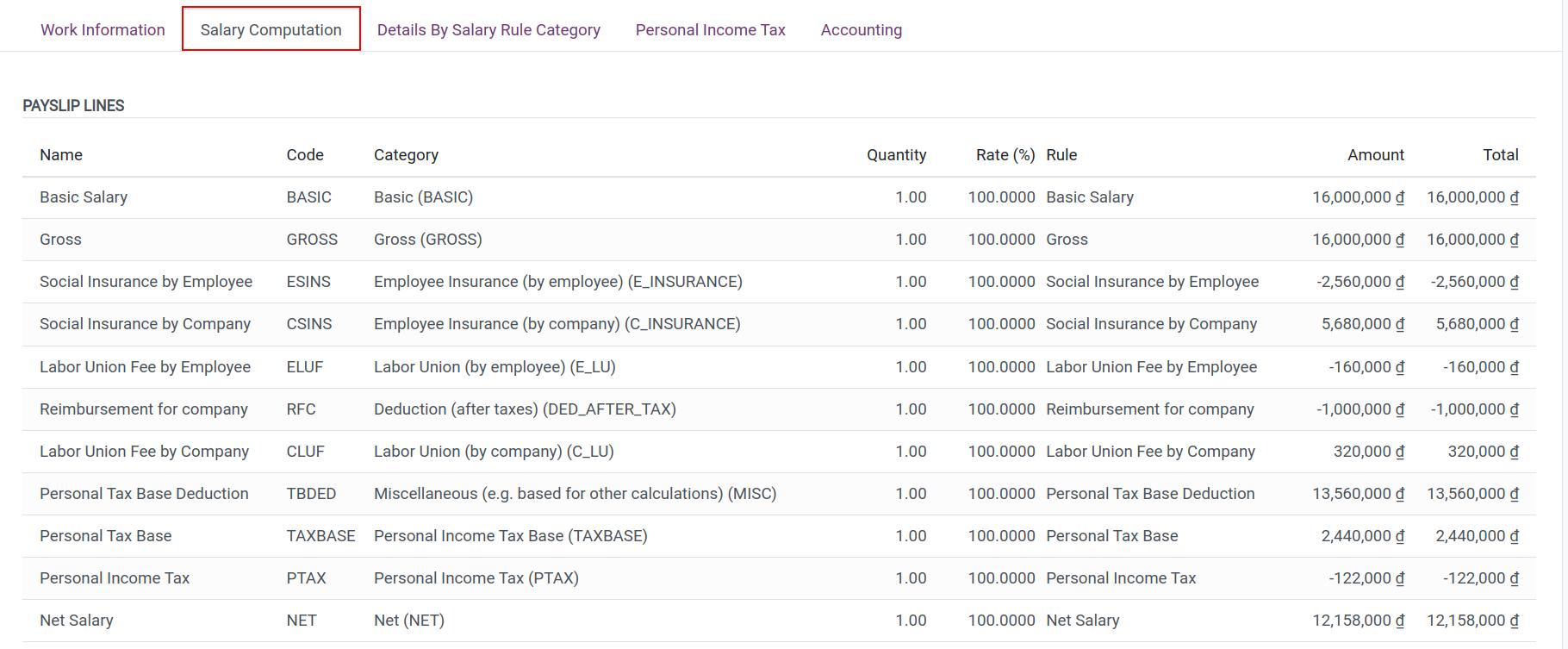Click the 320,000 ₫ amount cell
Viewport: 1568px width, 649px height.
click(x=1369, y=452)
